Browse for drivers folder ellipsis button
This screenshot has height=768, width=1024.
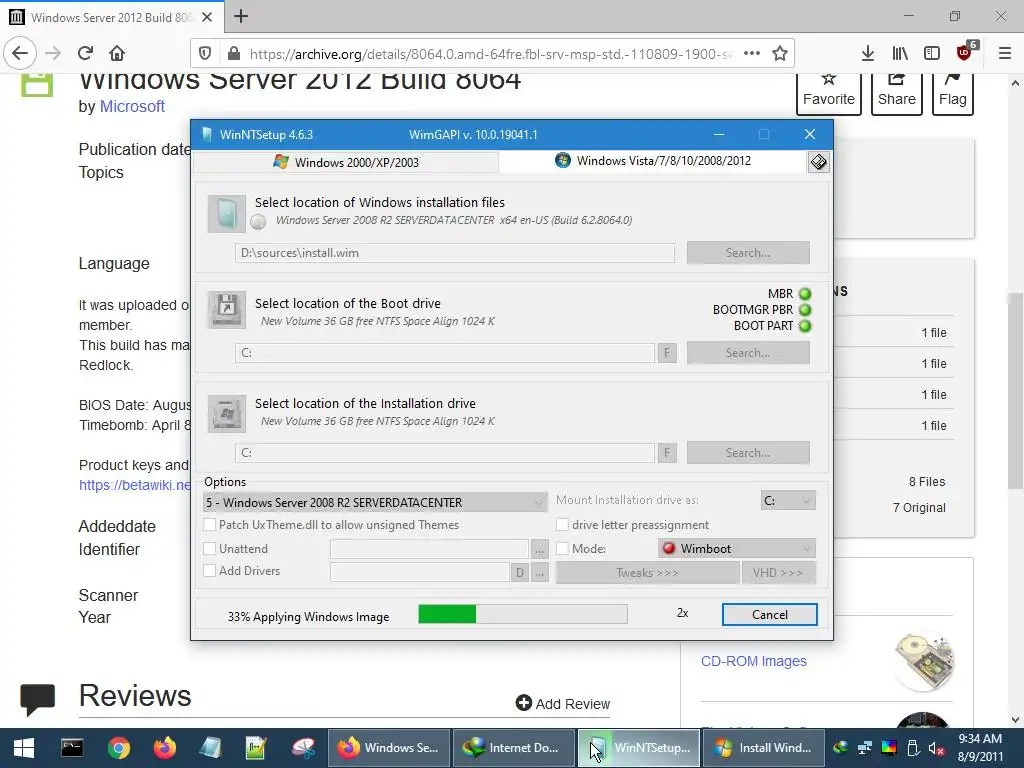[x=539, y=573]
